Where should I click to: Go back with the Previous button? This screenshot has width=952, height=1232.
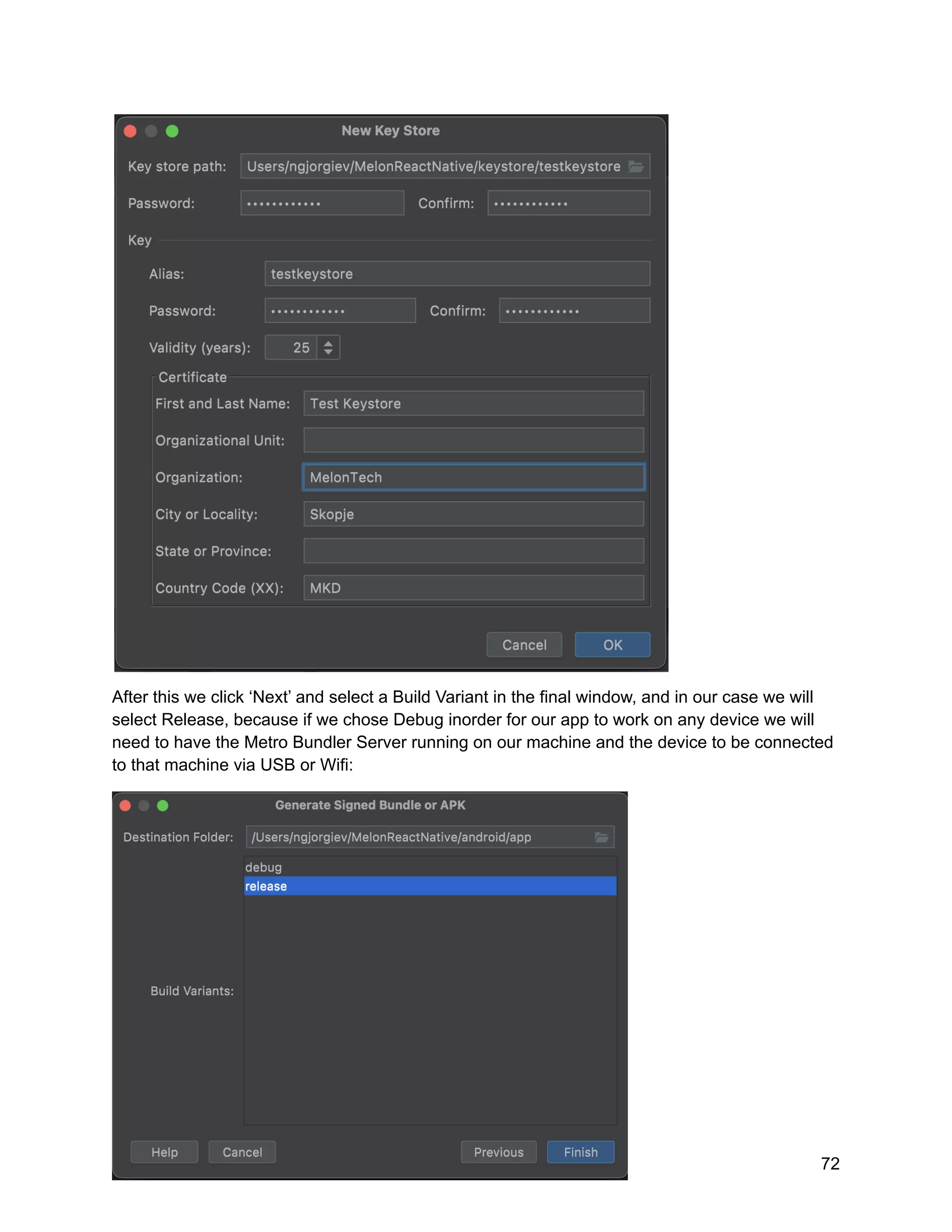click(499, 1152)
